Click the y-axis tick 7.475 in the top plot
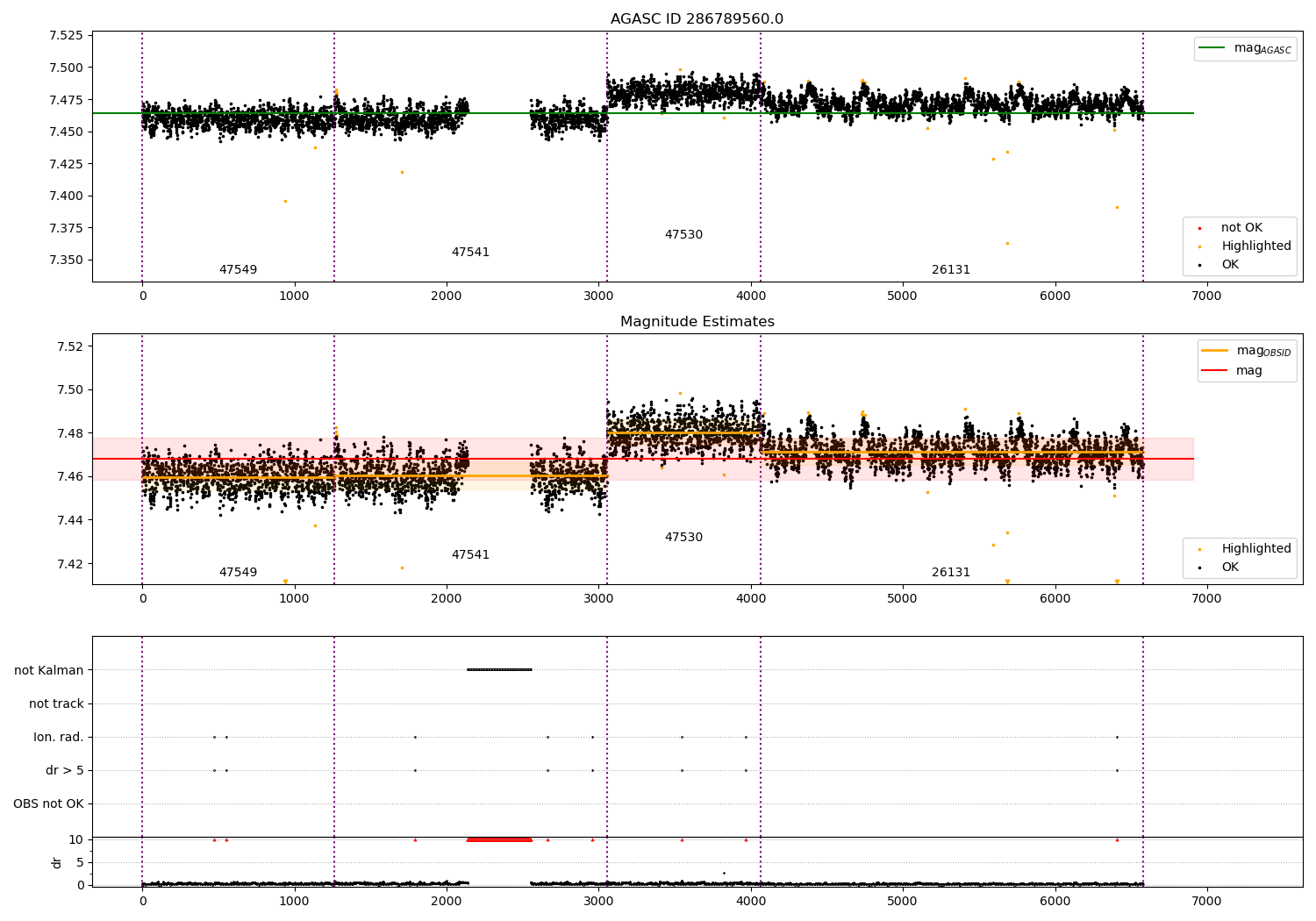 coord(66,100)
